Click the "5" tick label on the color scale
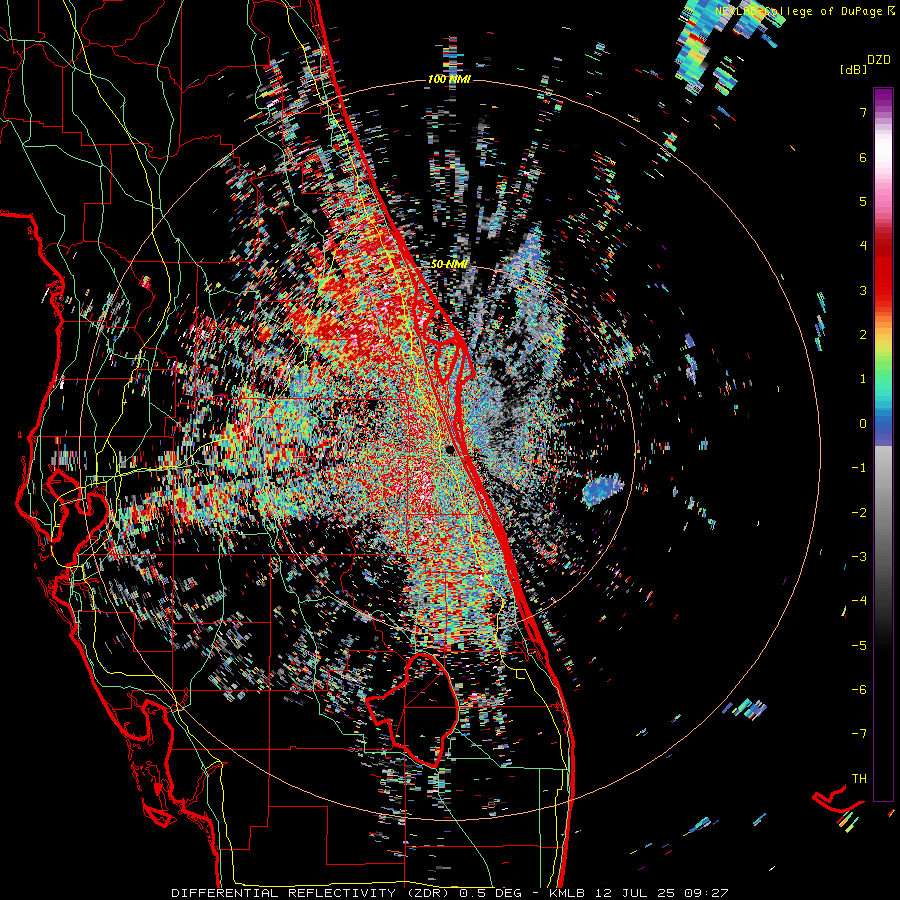900x900 pixels. pyautogui.click(x=863, y=201)
